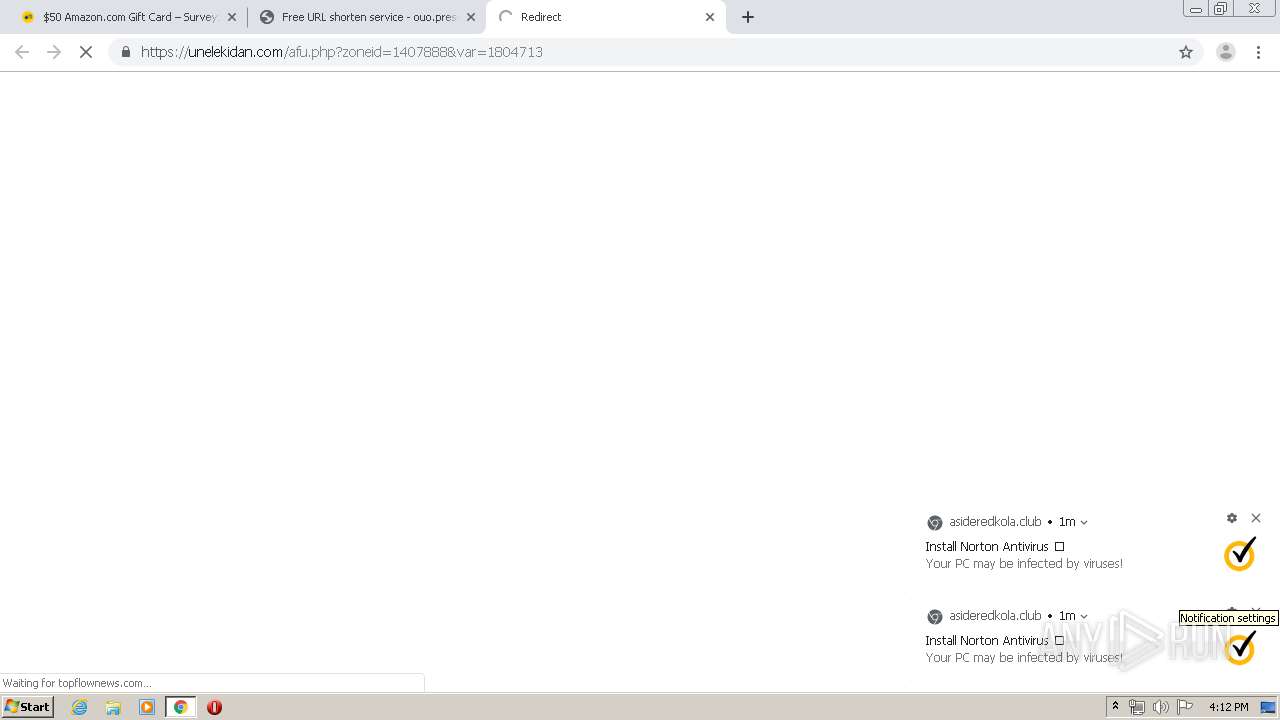Open settings gear on first Norton notification
Screen dimensions: 1280x720
point(1232,518)
